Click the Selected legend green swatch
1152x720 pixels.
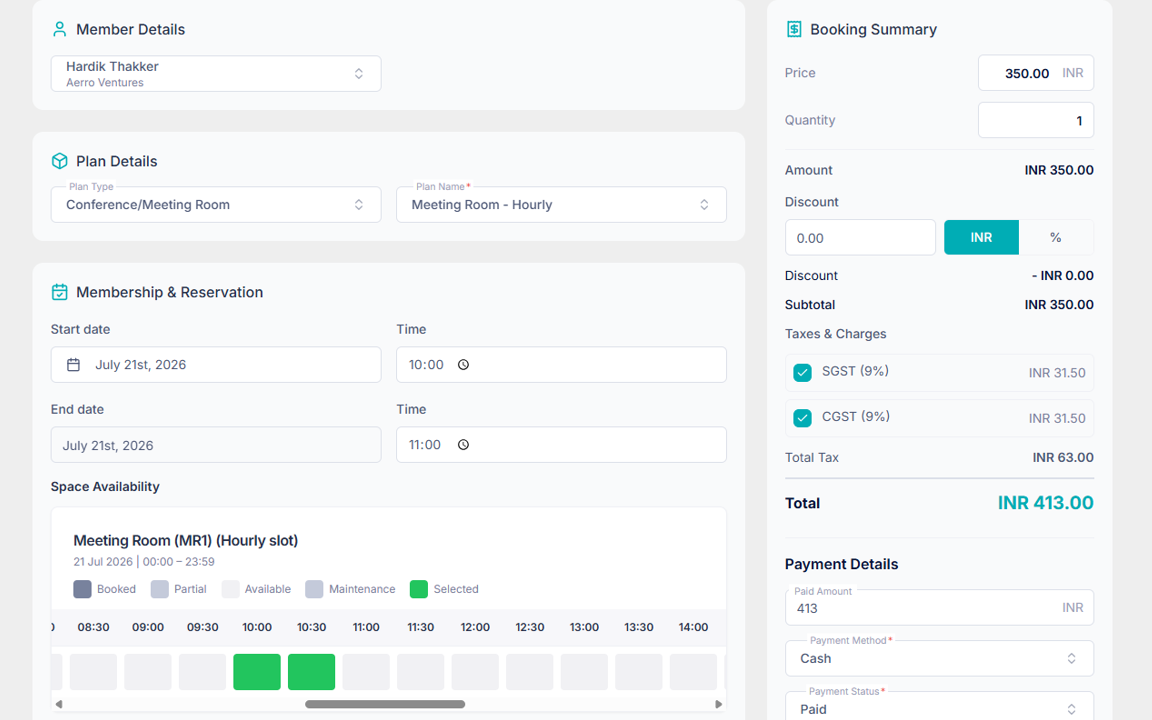(x=419, y=589)
